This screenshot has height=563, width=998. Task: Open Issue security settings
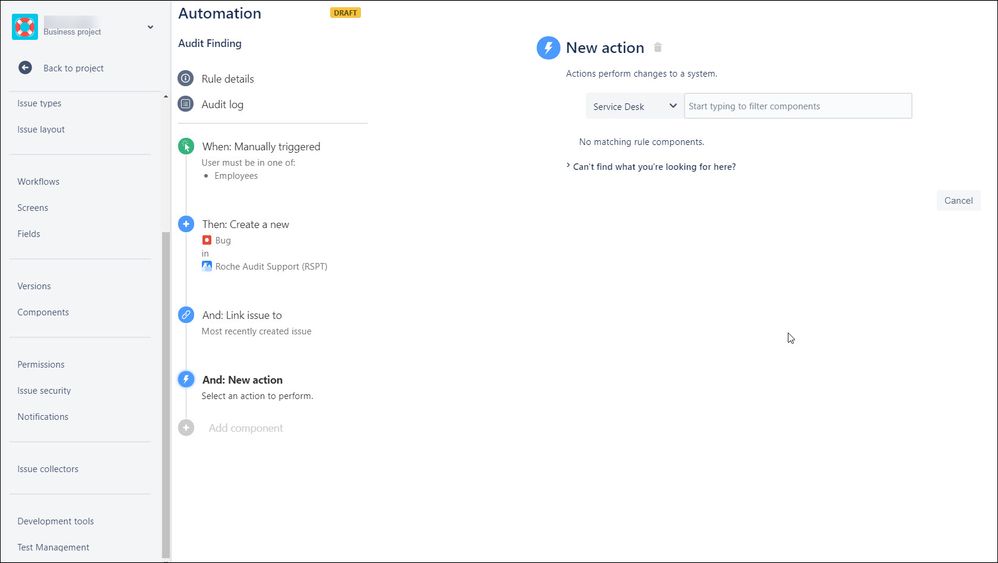pyautogui.click(x=44, y=390)
